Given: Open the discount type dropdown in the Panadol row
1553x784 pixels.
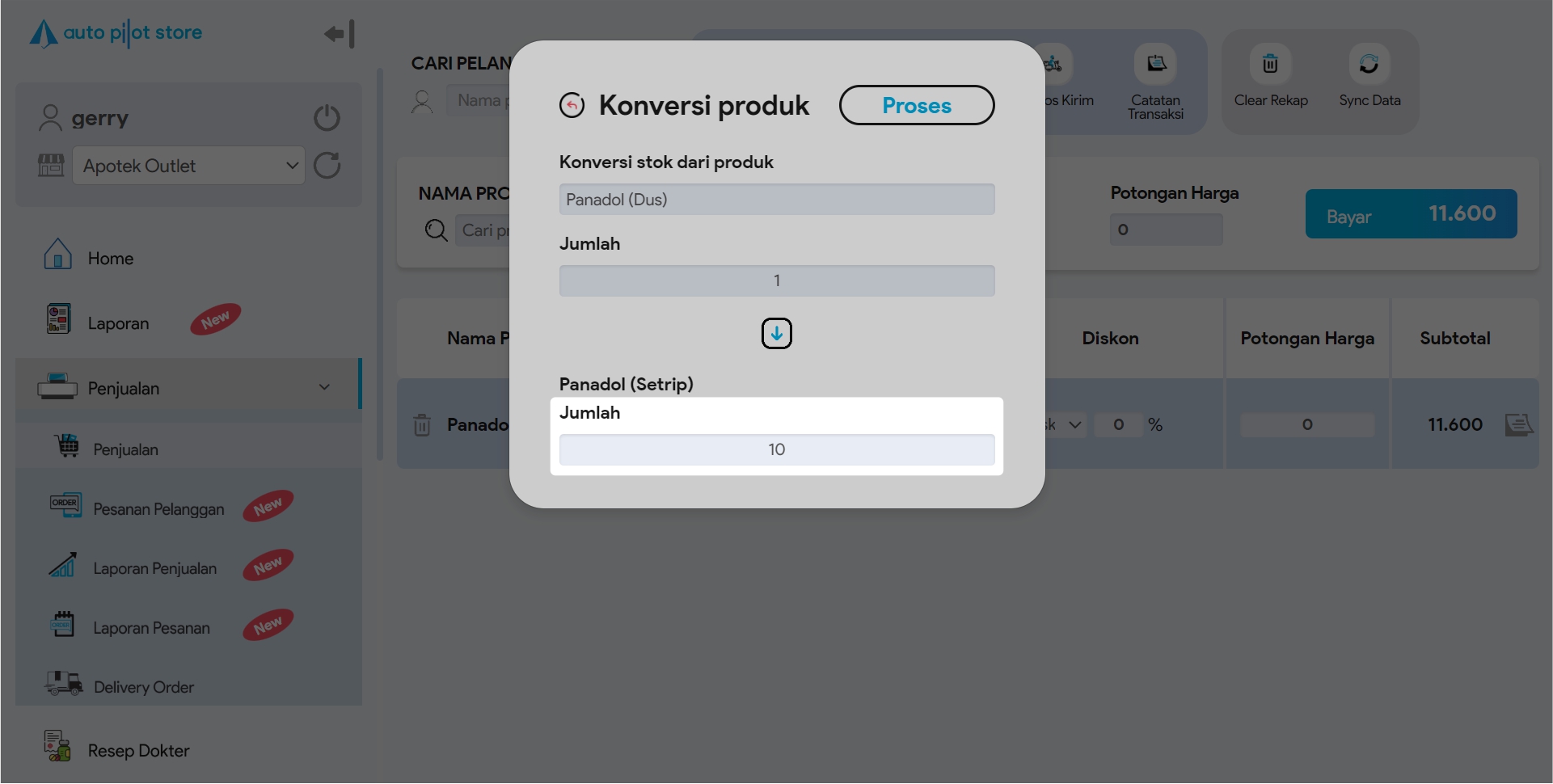Looking at the screenshot, I should [1066, 425].
